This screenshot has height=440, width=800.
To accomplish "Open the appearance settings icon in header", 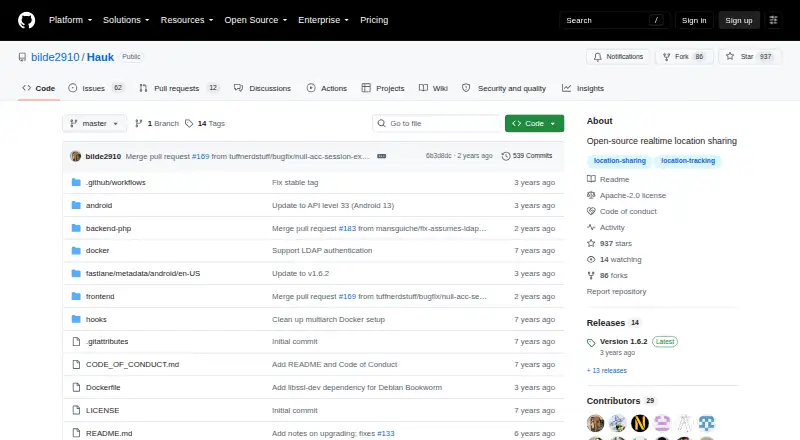I will tap(773, 20).
